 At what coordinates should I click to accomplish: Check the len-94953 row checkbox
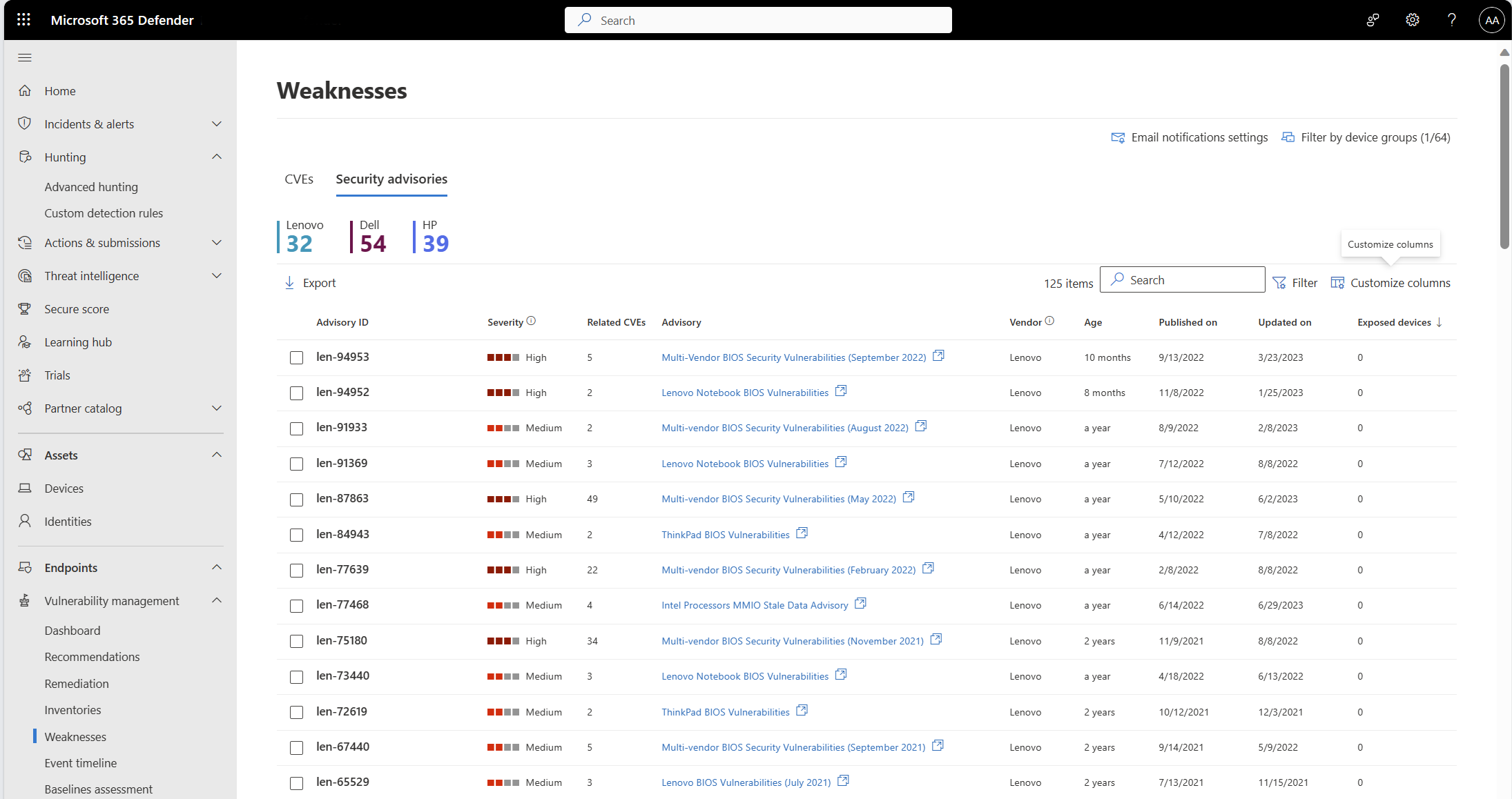click(x=296, y=357)
